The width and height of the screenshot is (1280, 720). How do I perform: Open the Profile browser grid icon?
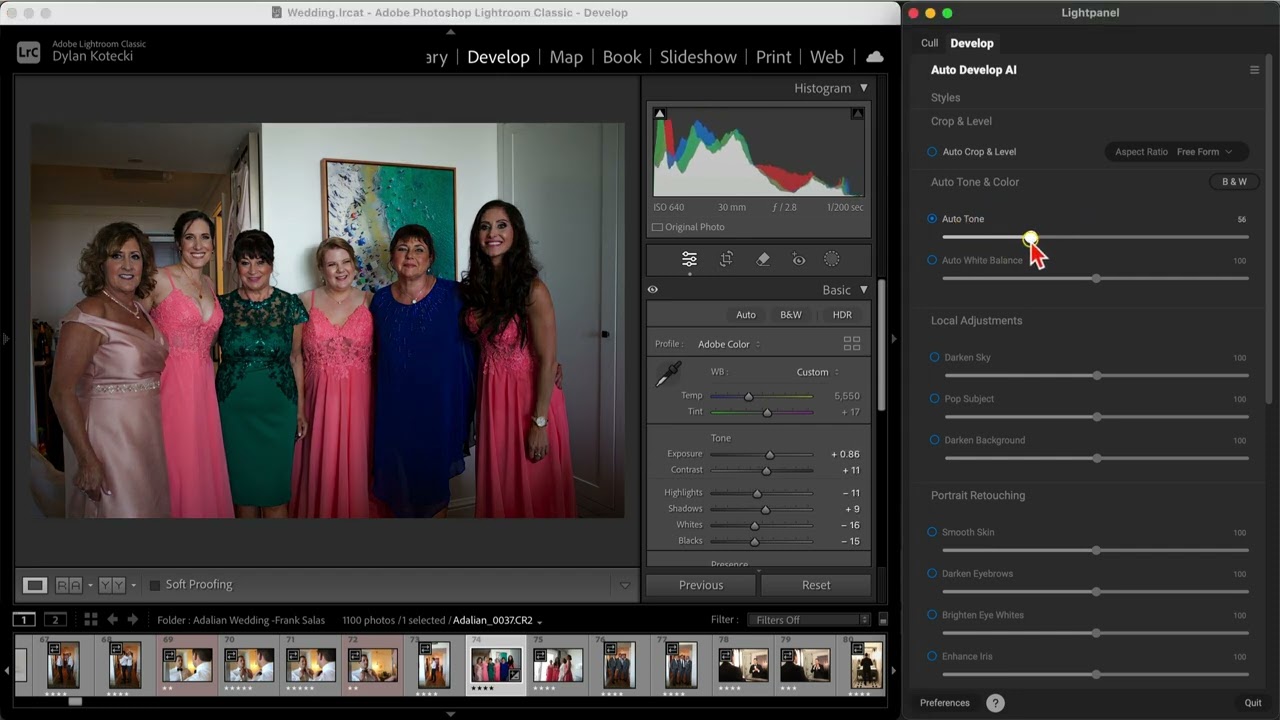[852, 343]
